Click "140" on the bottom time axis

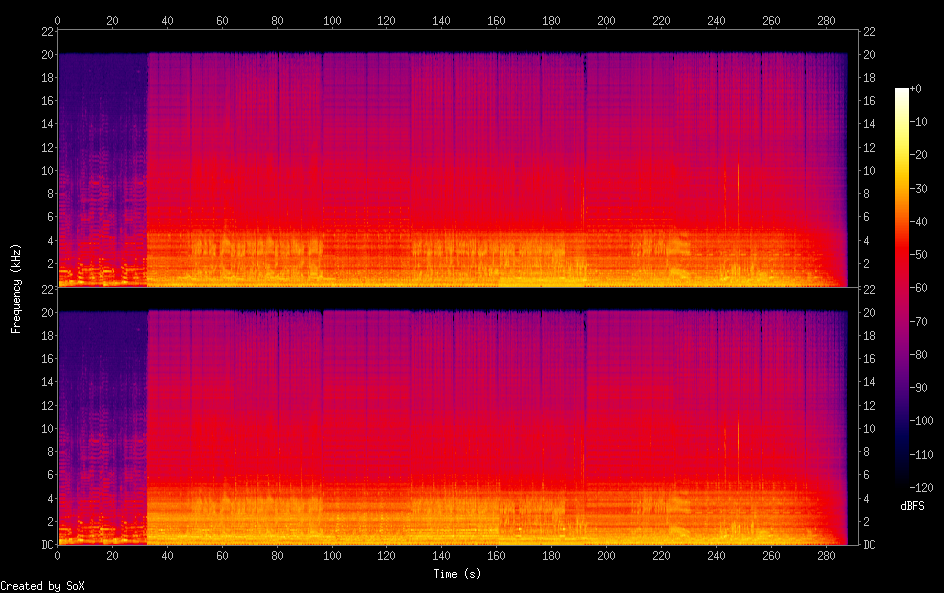pyautogui.click(x=441, y=556)
